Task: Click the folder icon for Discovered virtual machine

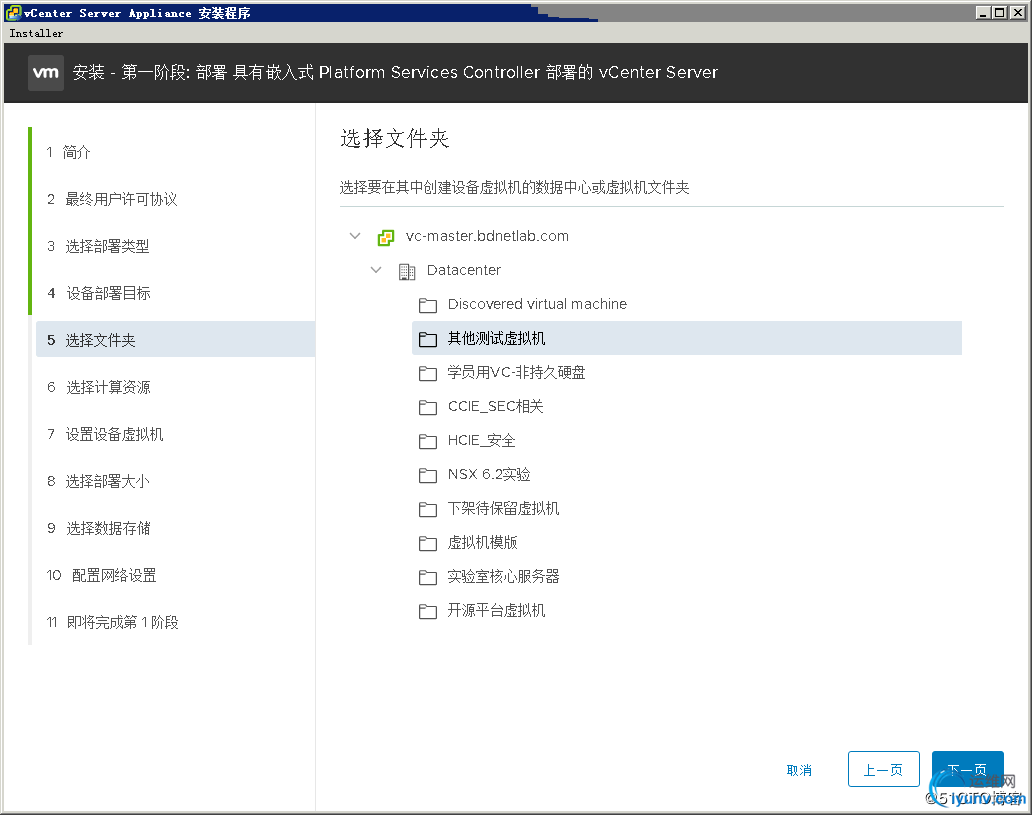Action: tap(428, 305)
